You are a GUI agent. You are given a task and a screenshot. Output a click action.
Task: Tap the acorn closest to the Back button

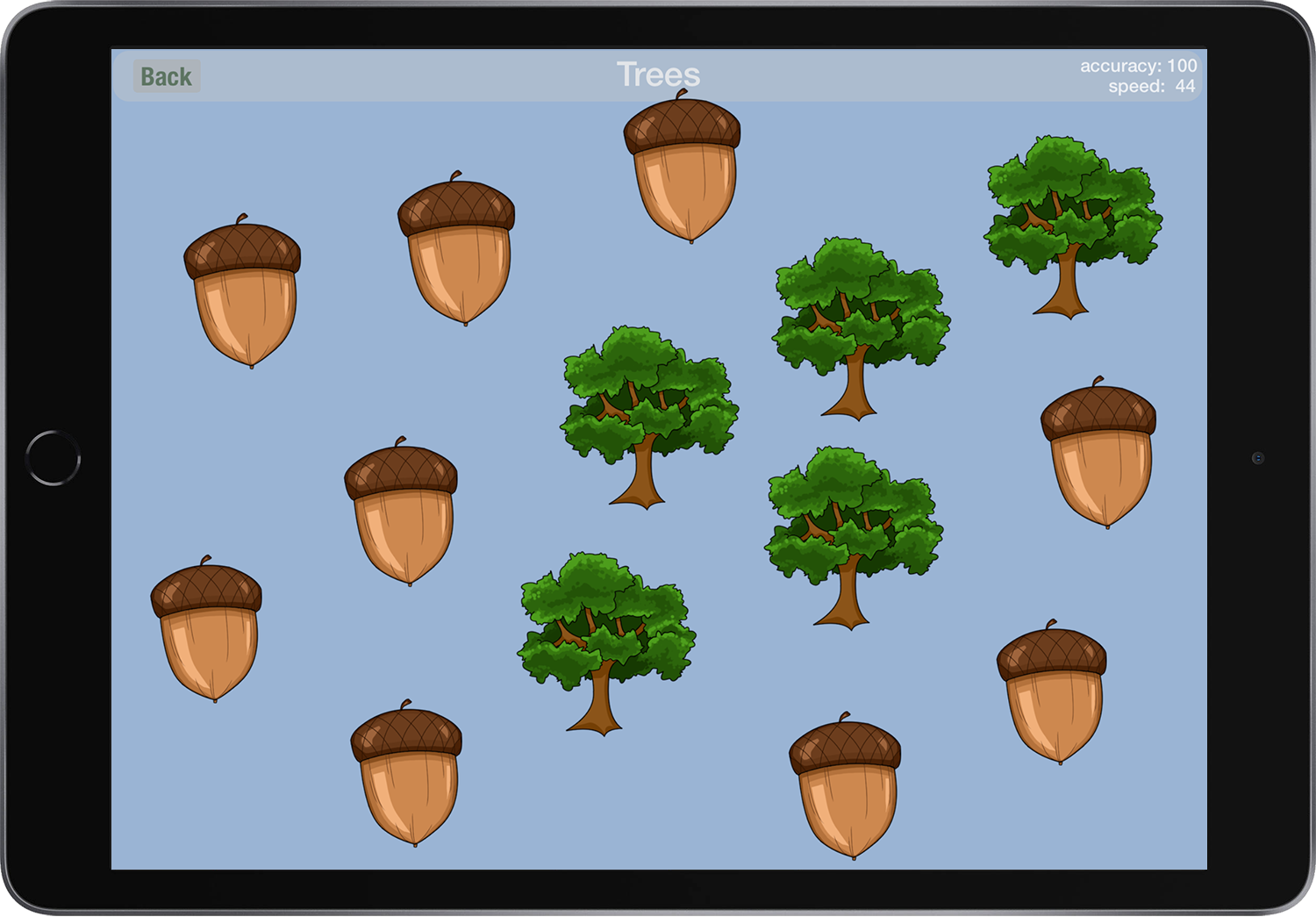coord(243,292)
